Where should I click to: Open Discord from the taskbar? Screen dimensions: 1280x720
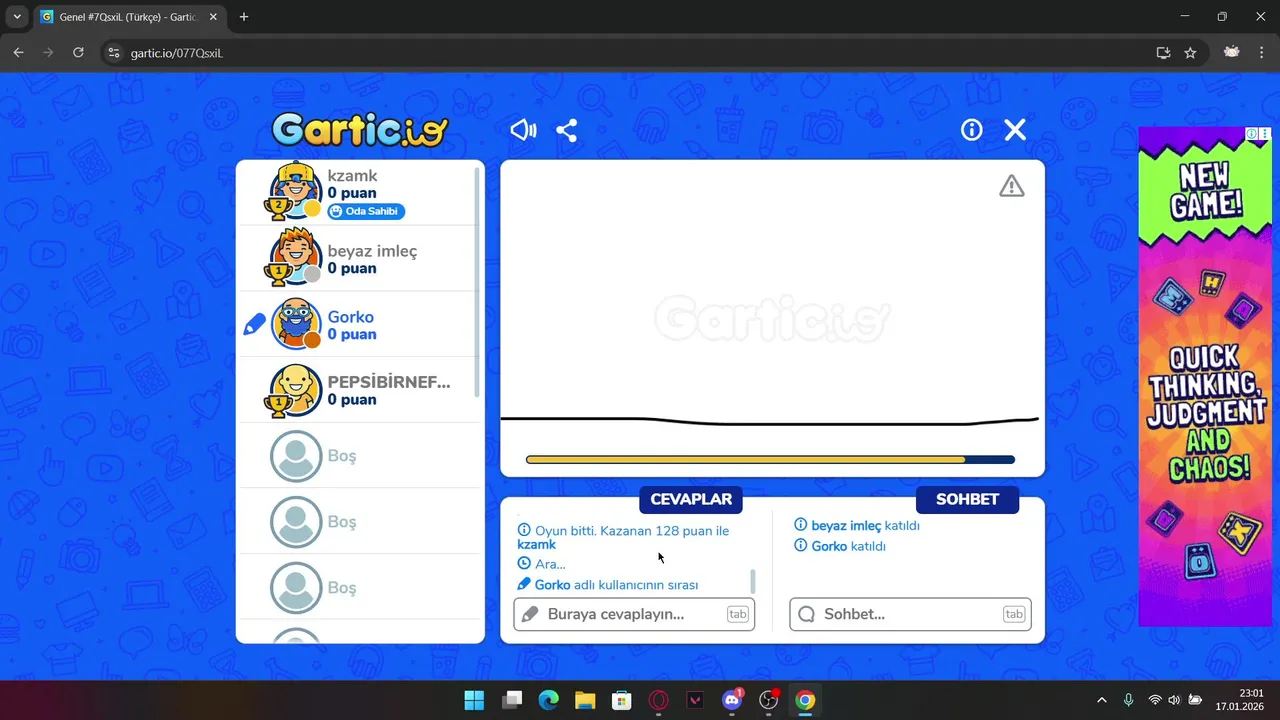point(732,700)
